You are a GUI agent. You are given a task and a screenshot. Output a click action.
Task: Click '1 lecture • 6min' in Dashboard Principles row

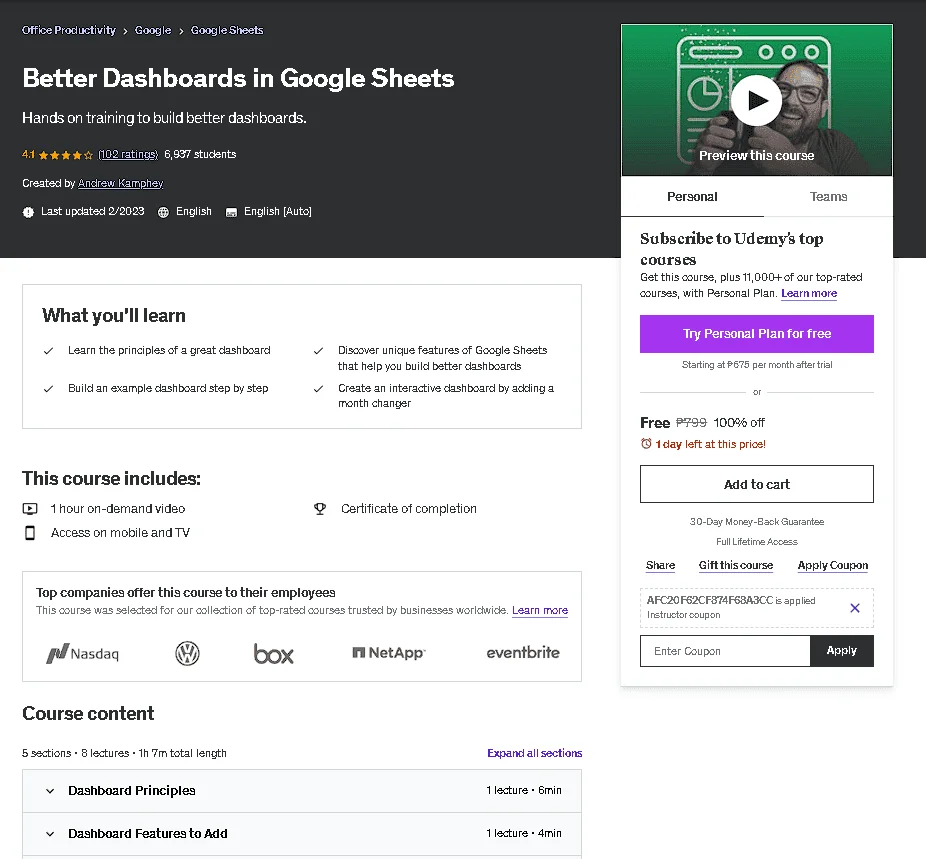coord(524,790)
